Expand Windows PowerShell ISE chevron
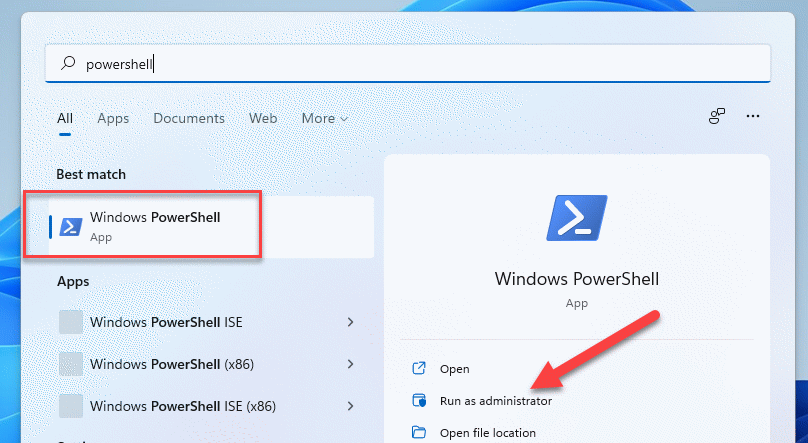The width and height of the screenshot is (808, 443). (x=350, y=322)
